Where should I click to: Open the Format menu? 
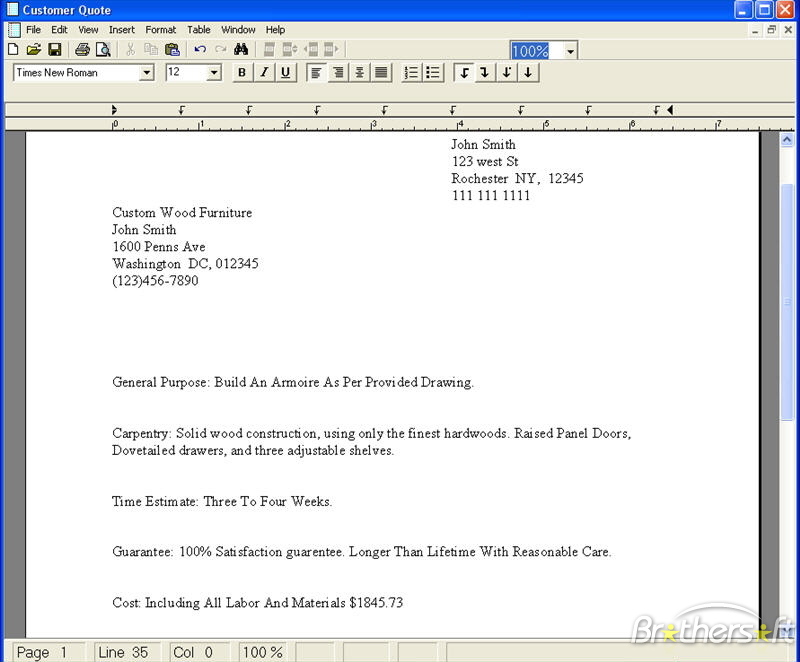[161, 30]
